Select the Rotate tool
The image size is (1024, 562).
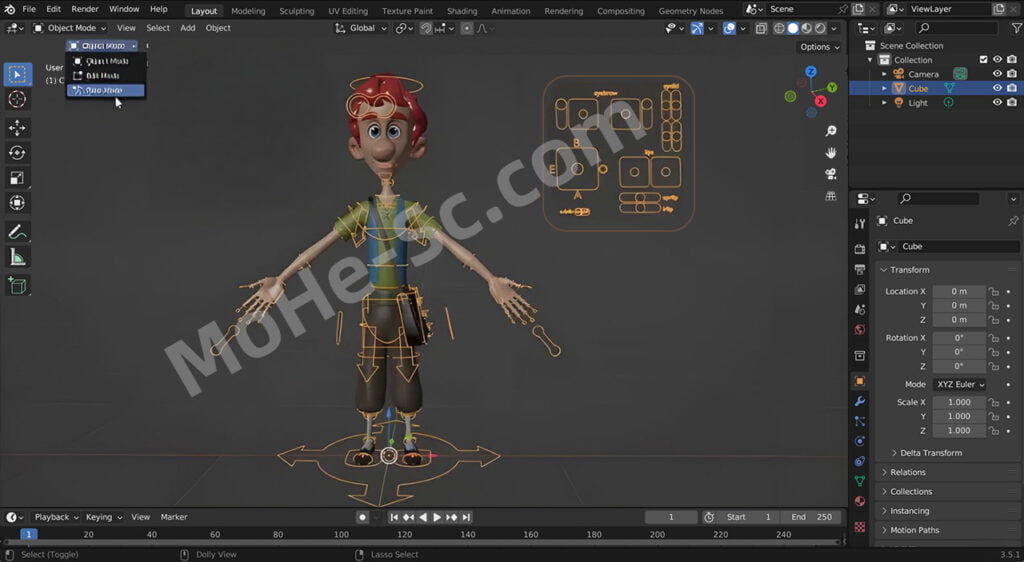tap(17, 153)
